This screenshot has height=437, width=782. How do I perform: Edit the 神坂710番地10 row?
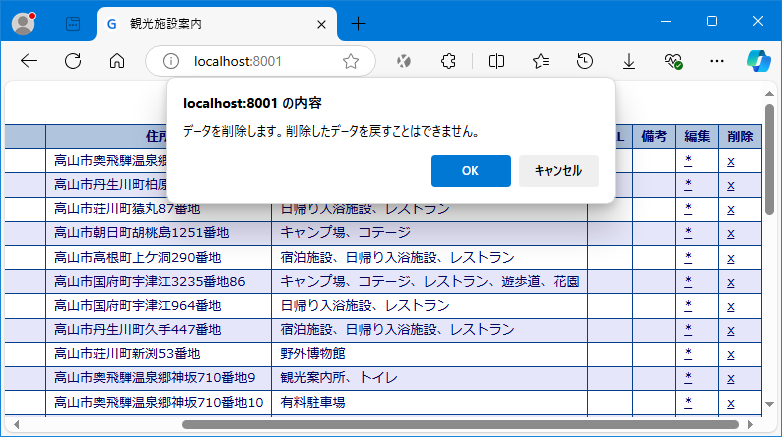pyautogui.click(x=688, y=402)
